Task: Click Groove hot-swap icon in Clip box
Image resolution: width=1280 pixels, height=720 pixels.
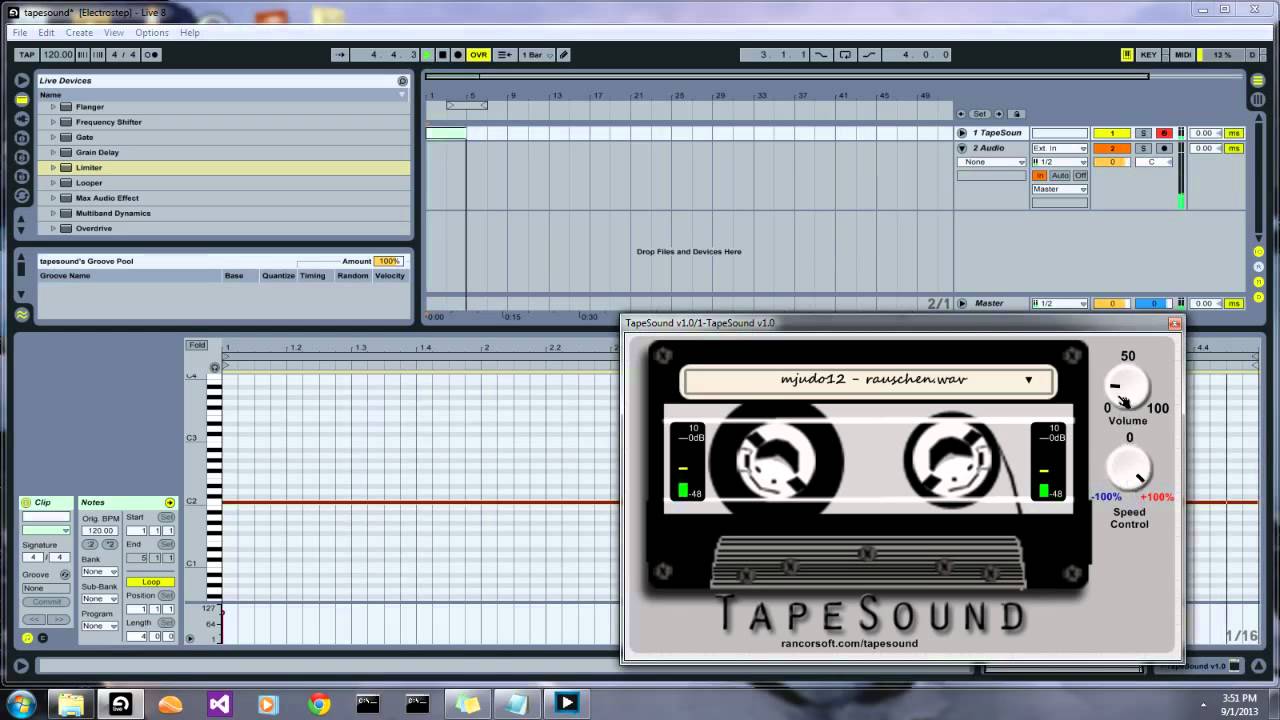Action: pos(65,575)
